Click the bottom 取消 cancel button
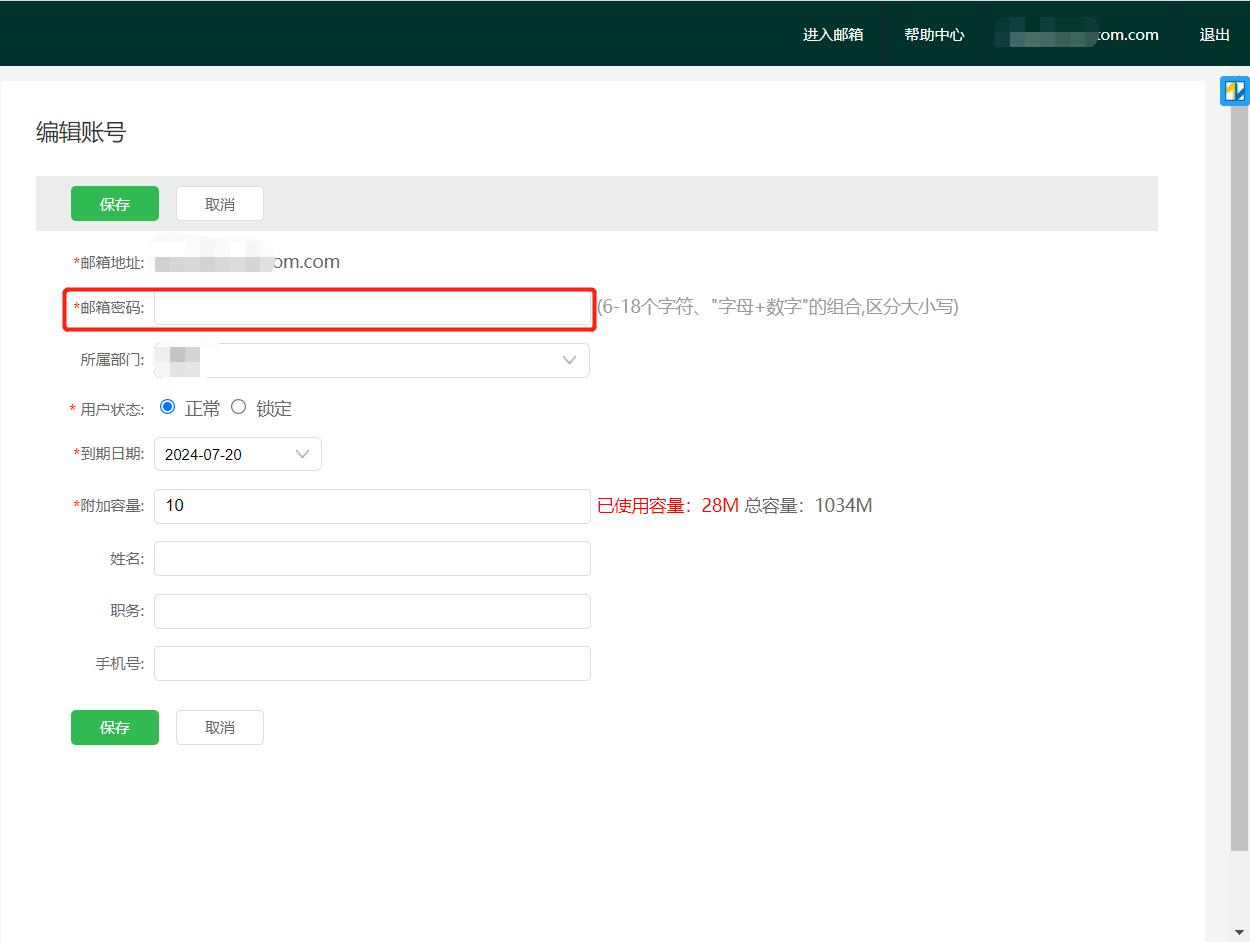Screen dimensions: 1250x942 coord(219,727)
